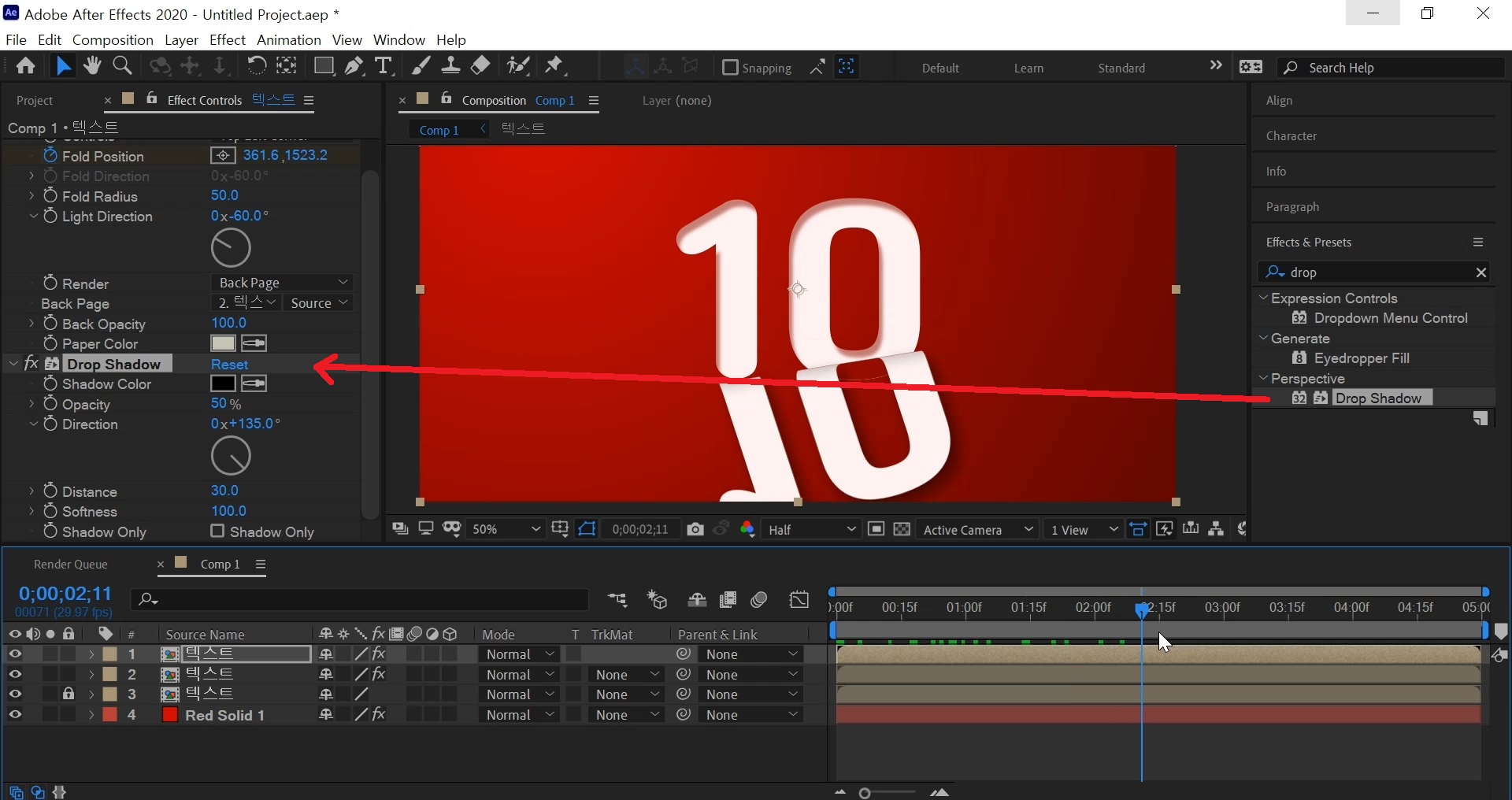Select the Roto Brush tool
Image resolution: width=1512 pixels, height=800 pixels.
click(517, 66)
